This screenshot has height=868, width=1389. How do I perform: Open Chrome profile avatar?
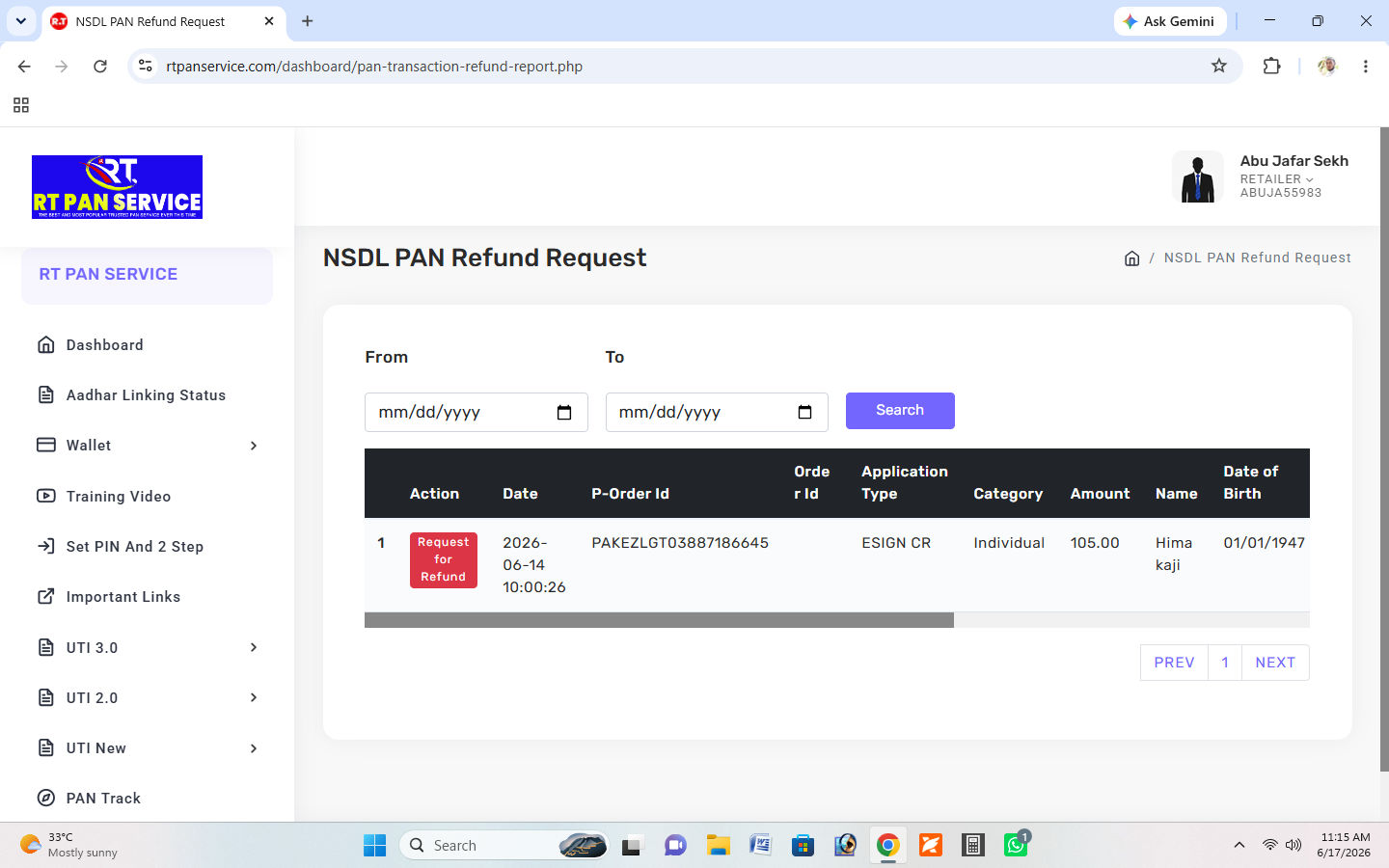1328,66
